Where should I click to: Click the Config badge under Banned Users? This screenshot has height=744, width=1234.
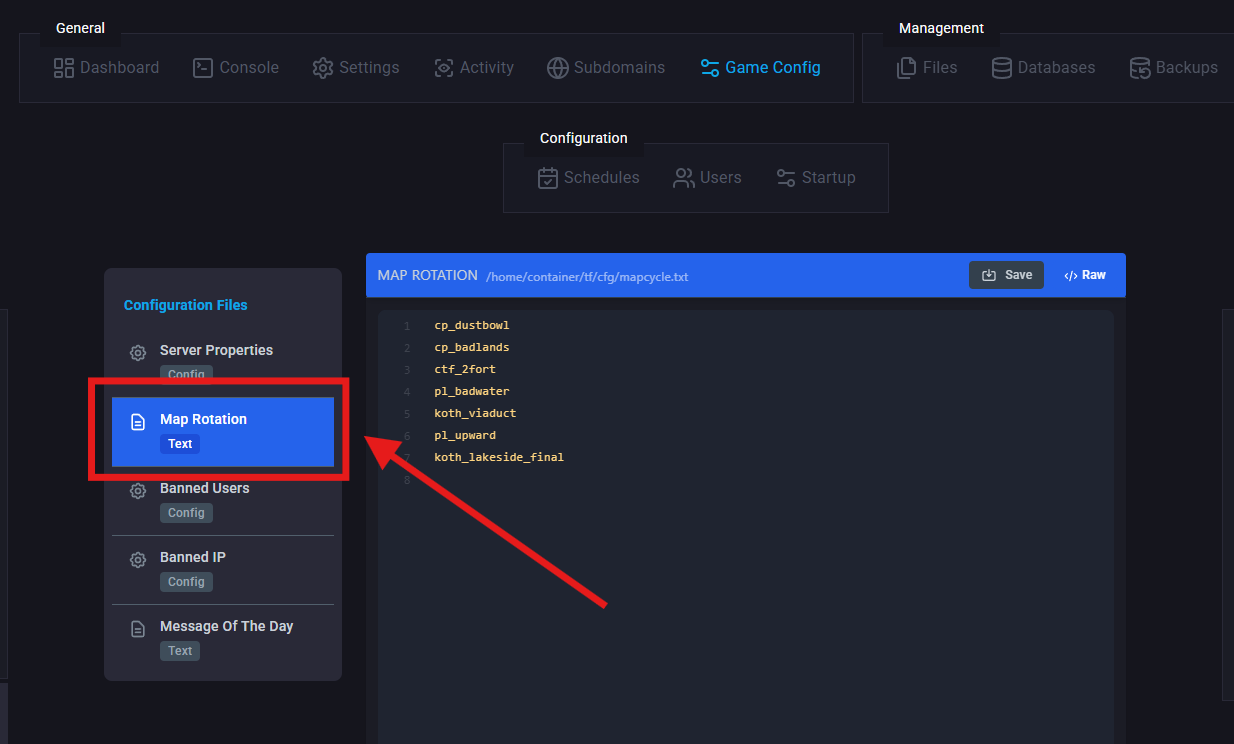(x=186, y=513)
